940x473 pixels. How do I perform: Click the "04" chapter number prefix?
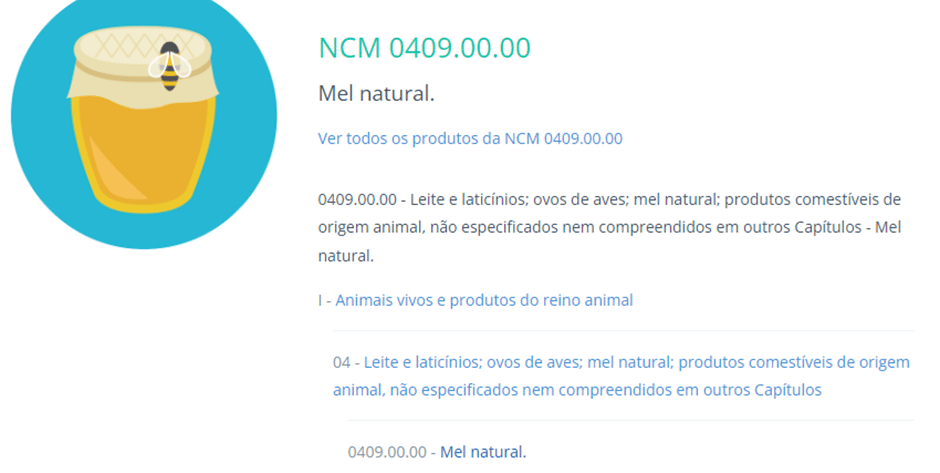click(341, 361)
